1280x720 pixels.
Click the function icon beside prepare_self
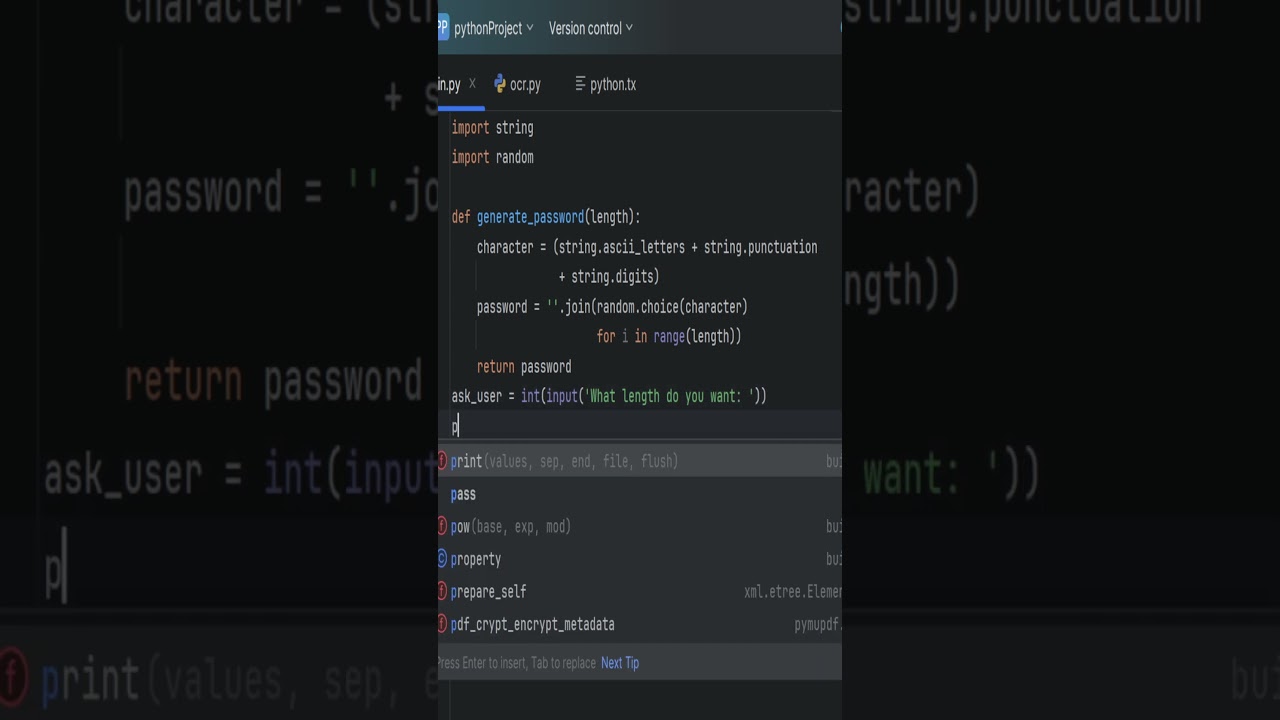442,591
